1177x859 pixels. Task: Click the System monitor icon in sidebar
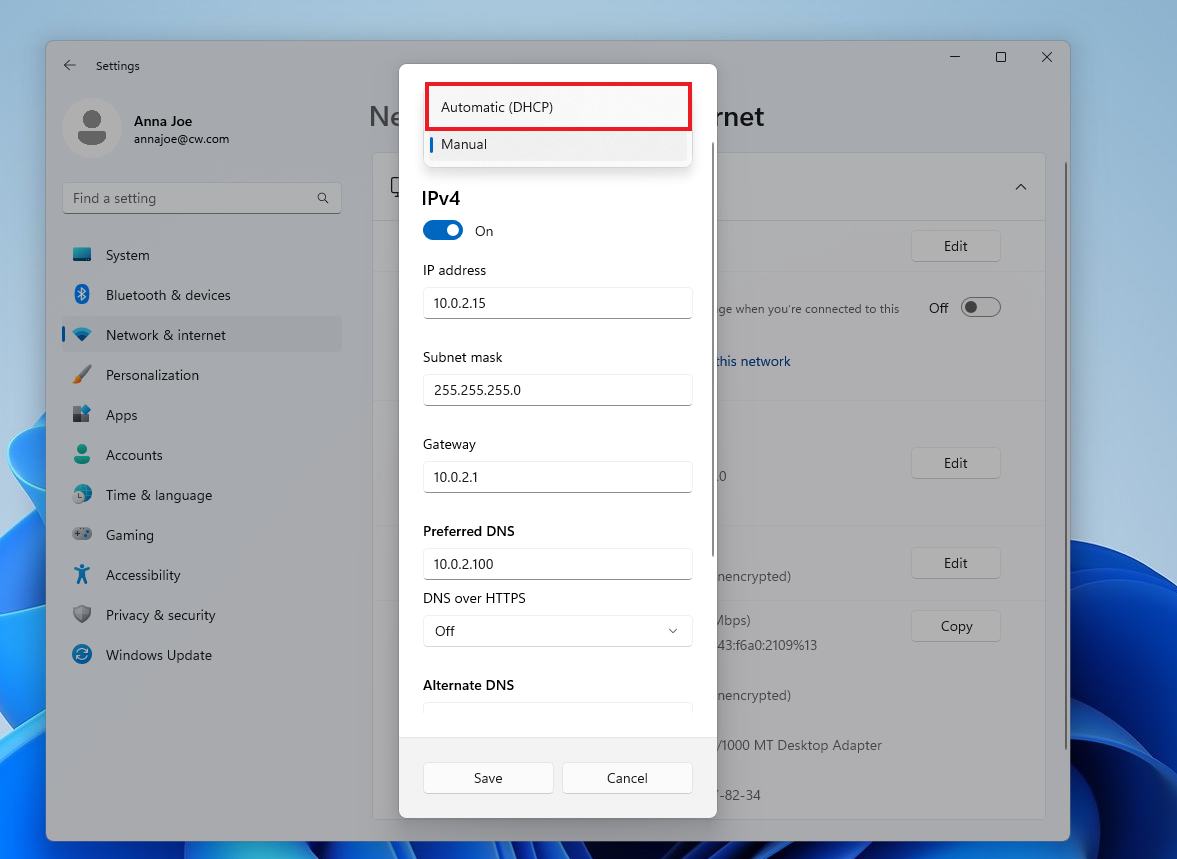[82, 255]
